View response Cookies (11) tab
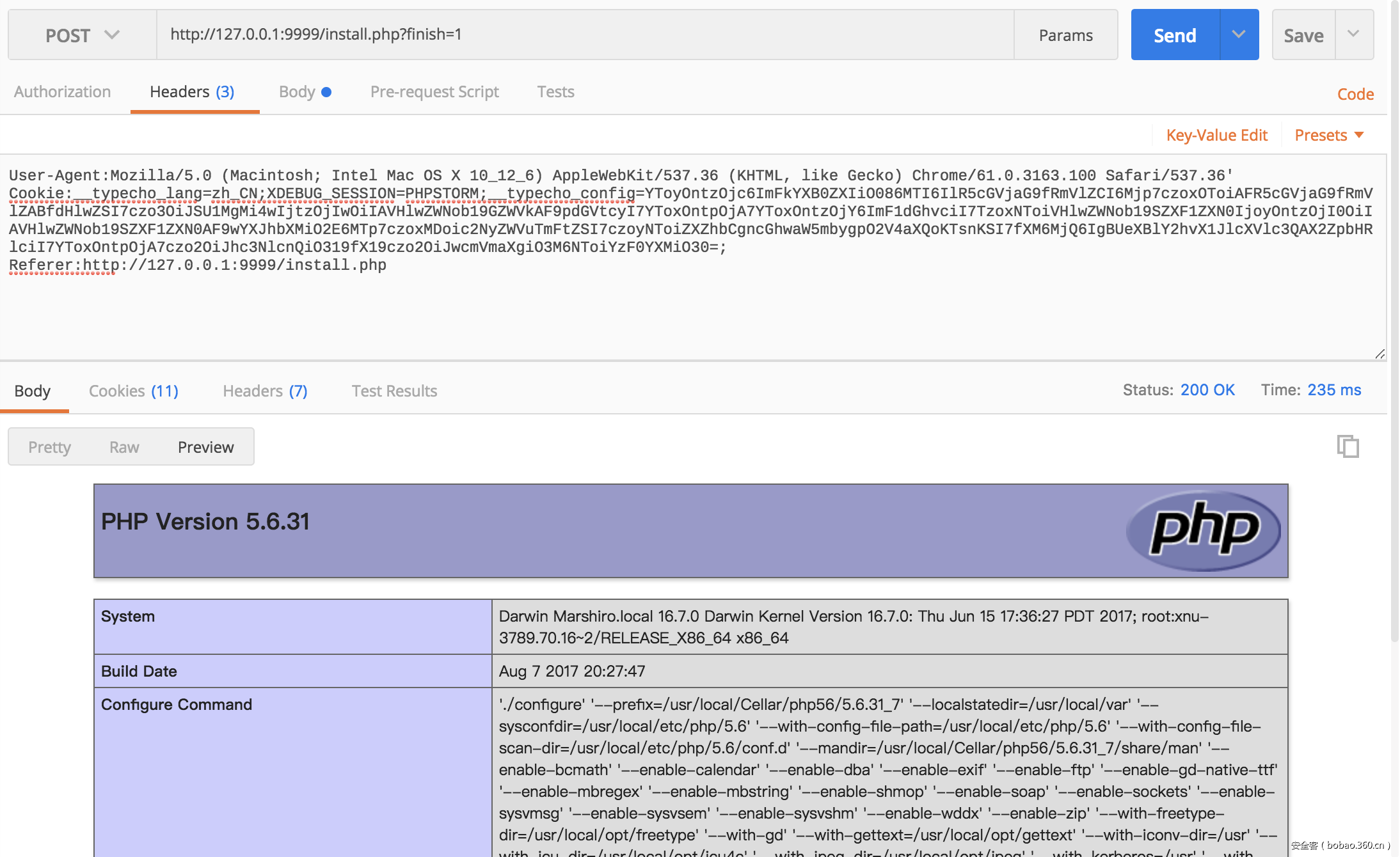The image size is (1400, 857). coord(133,391)
